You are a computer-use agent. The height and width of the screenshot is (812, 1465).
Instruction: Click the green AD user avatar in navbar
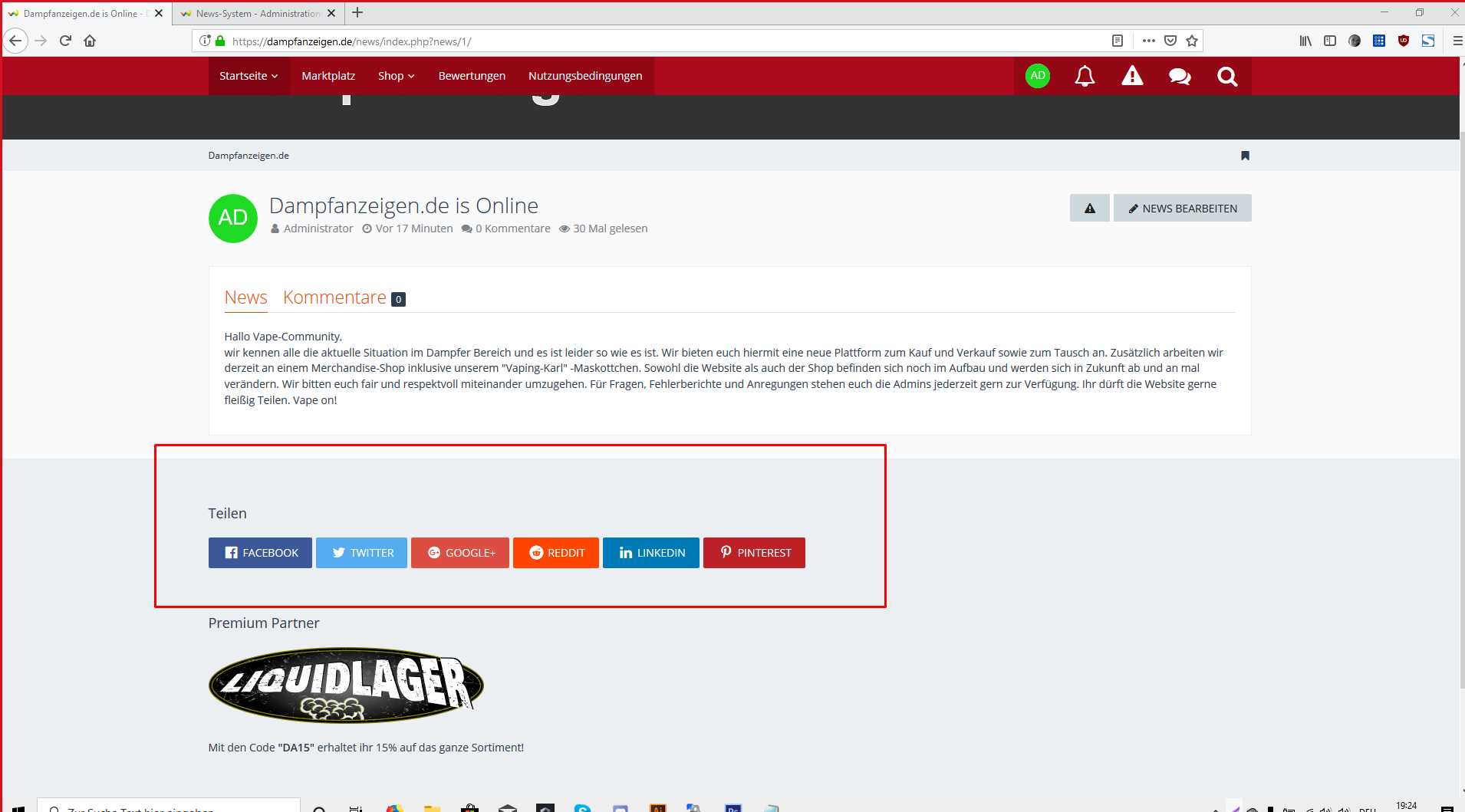coord(1038,76)
